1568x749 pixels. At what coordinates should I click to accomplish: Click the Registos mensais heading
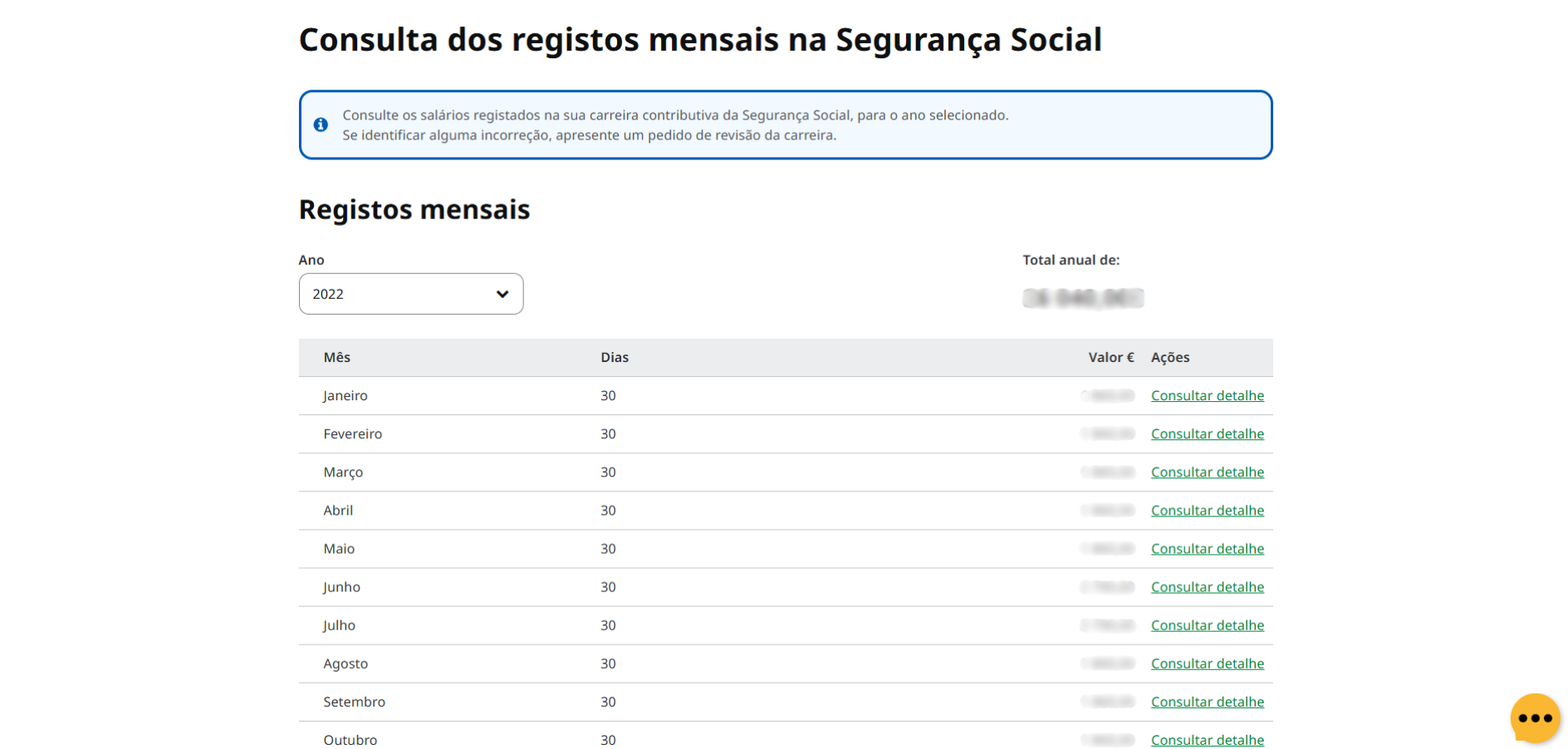[x=414, y=209]
